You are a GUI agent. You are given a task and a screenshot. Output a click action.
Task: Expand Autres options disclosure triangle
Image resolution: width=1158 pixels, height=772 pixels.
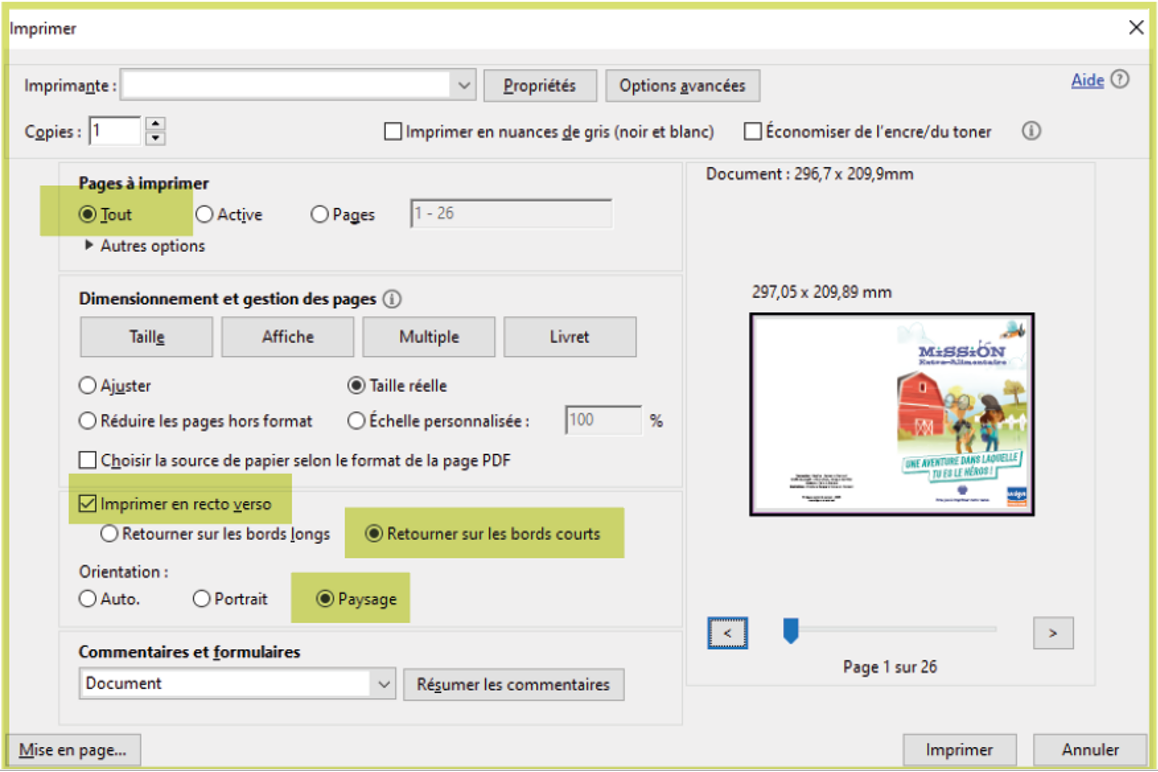[90, 246]
